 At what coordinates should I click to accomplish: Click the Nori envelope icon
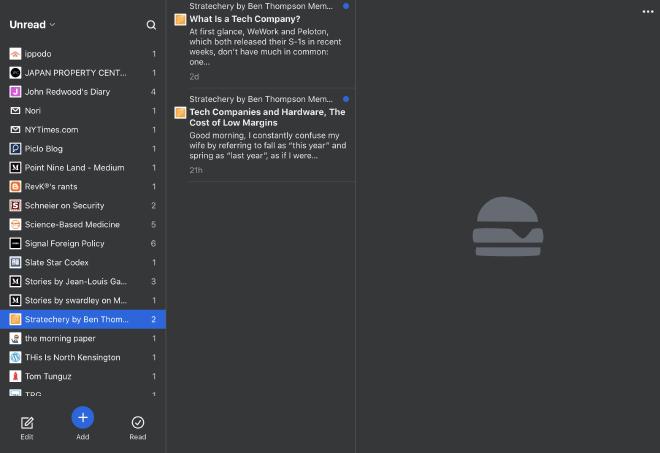pyautogui.click(x=15, y=111)
